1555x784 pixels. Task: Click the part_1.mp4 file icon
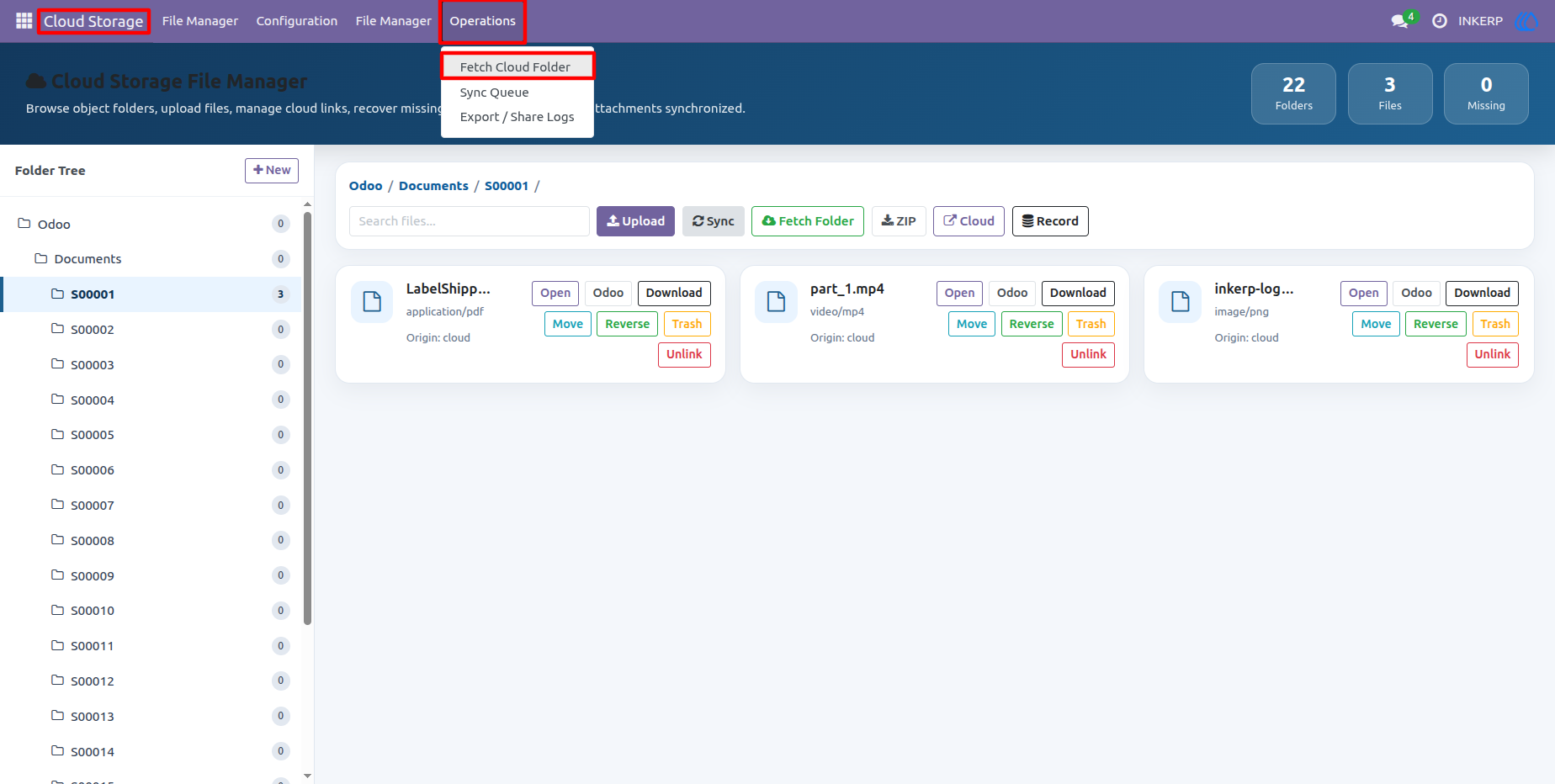pyautogui.click(x=776, y=302)
